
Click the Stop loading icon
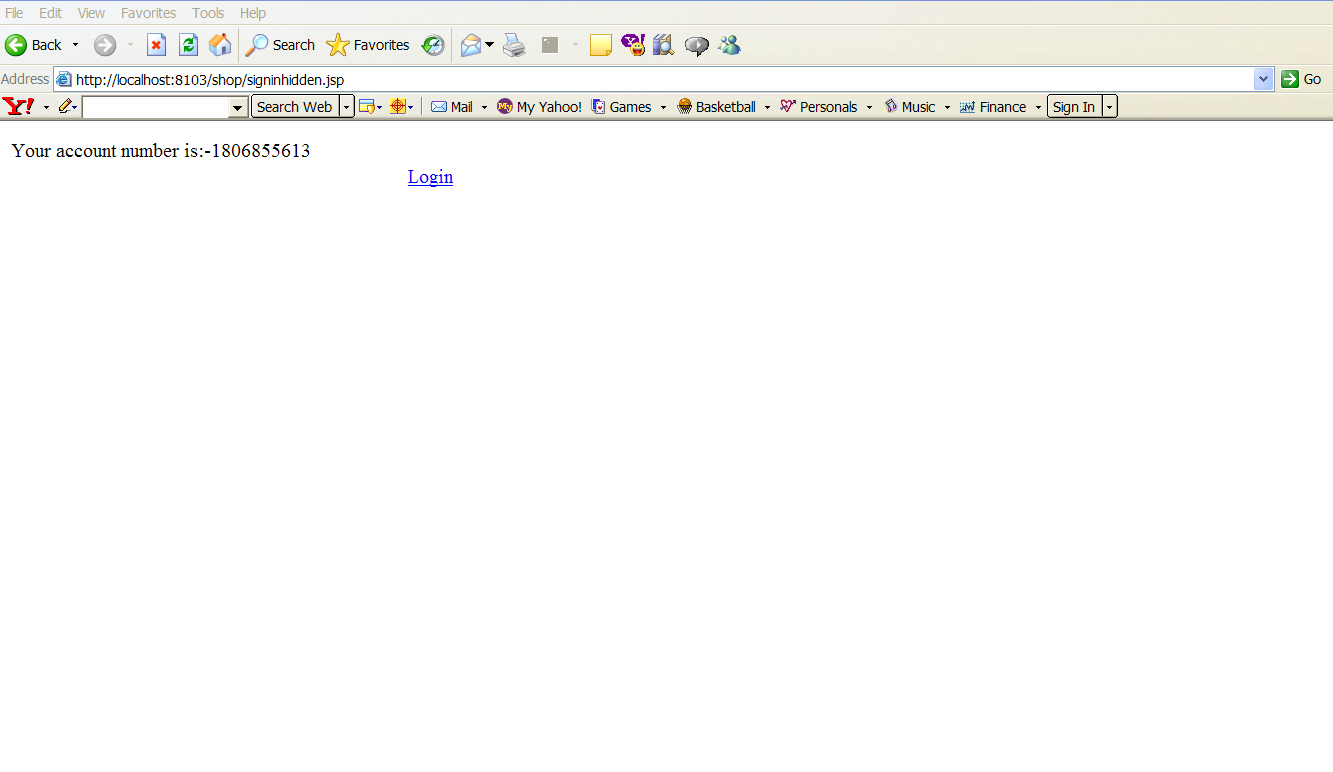156,45
